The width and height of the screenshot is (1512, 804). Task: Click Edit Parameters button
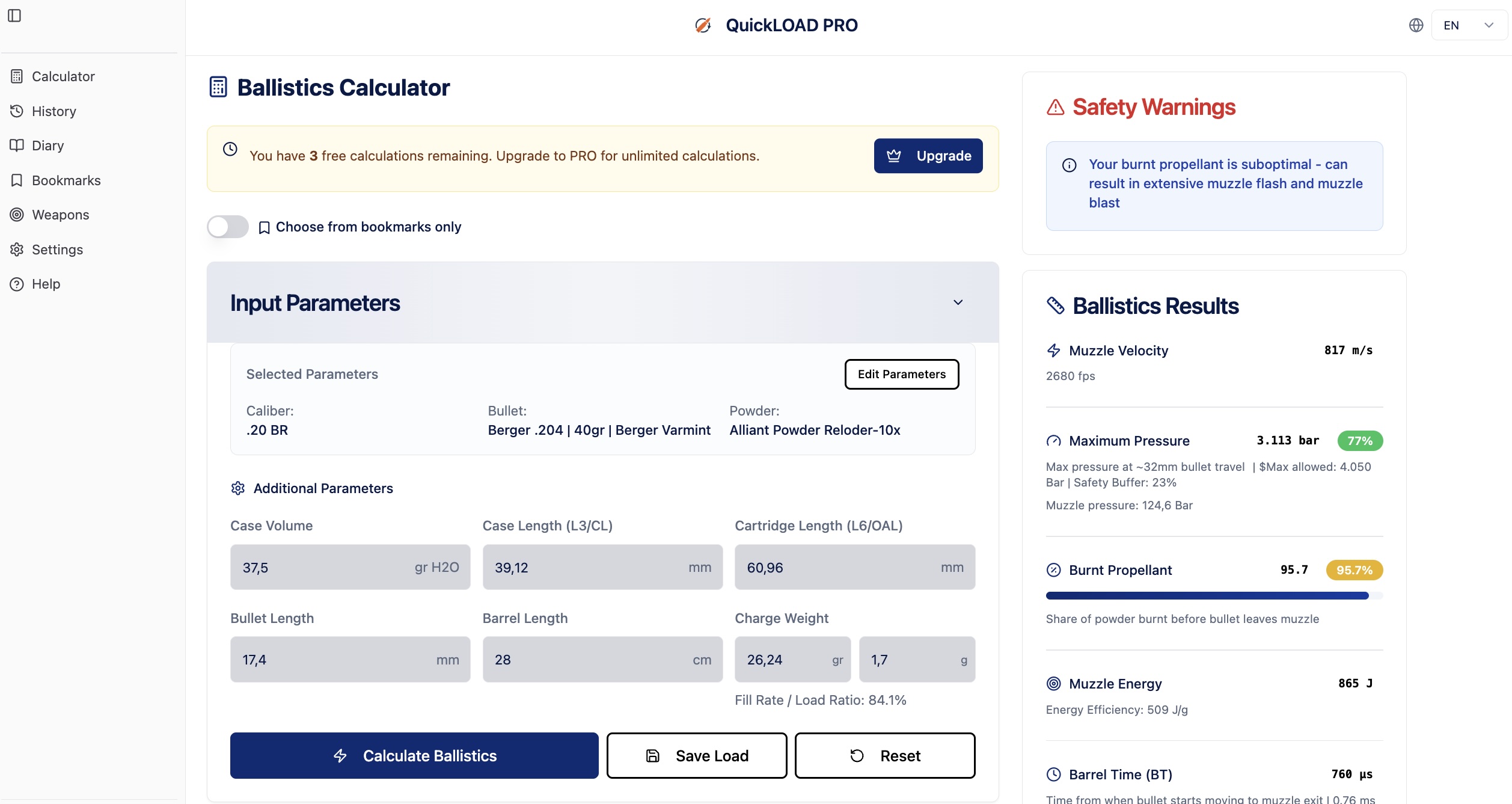pos(901,374)
